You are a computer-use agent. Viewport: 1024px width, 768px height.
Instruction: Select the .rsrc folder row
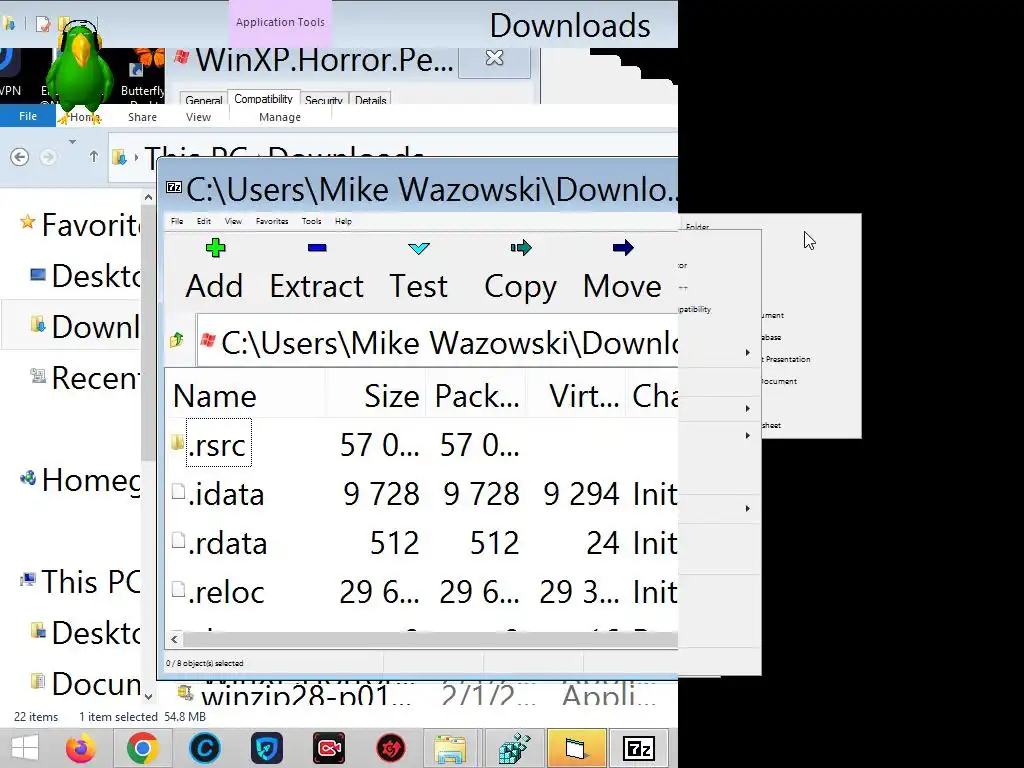pos(421,444)
